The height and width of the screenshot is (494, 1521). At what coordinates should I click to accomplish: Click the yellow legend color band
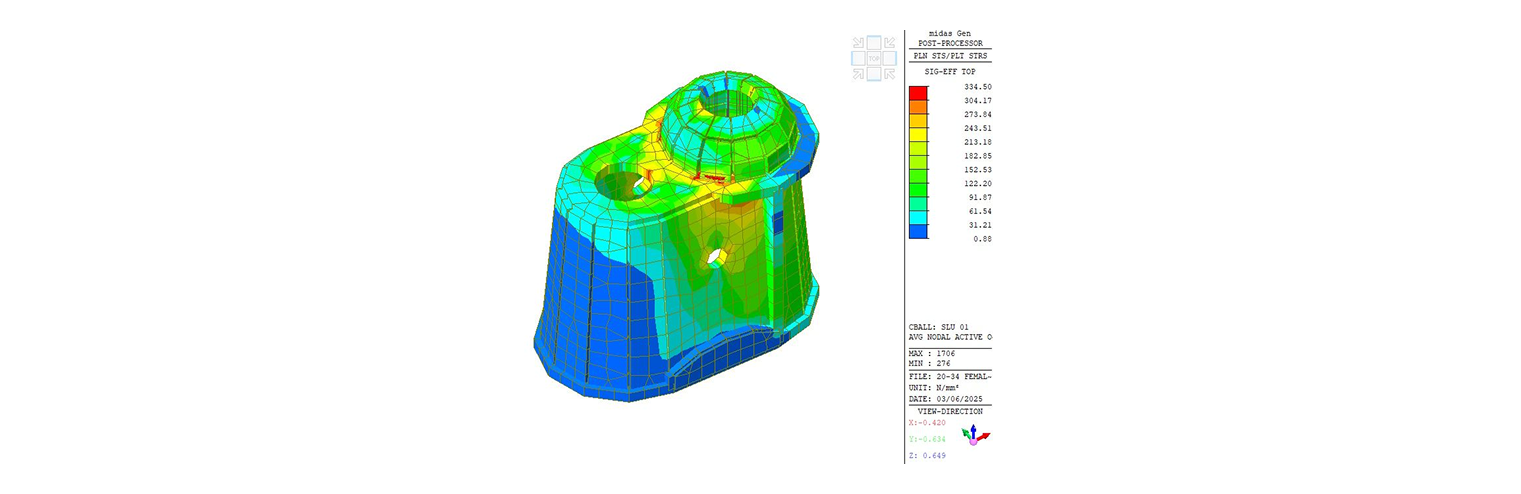click(917, 135)
